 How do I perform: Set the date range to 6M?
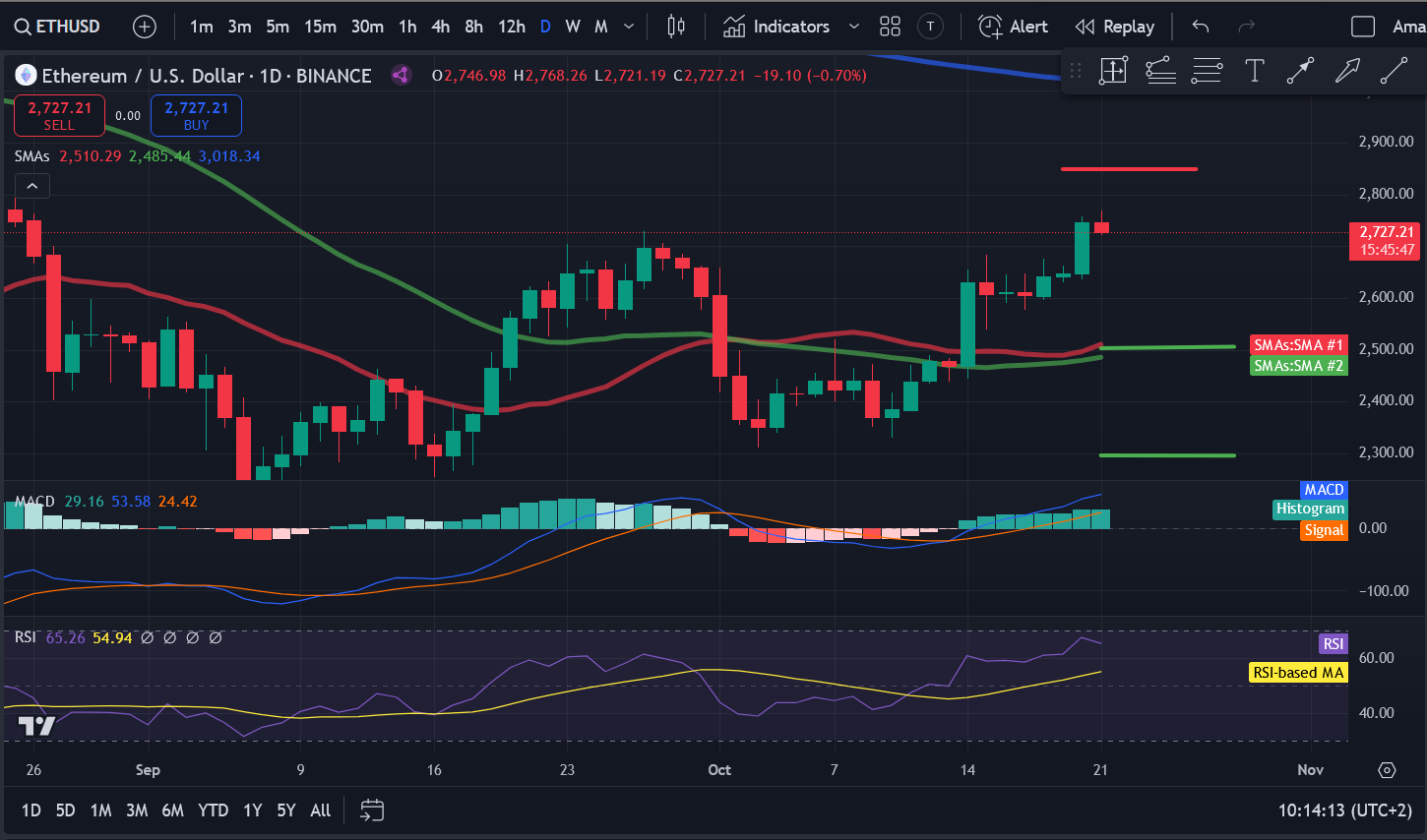click(172, 810)
